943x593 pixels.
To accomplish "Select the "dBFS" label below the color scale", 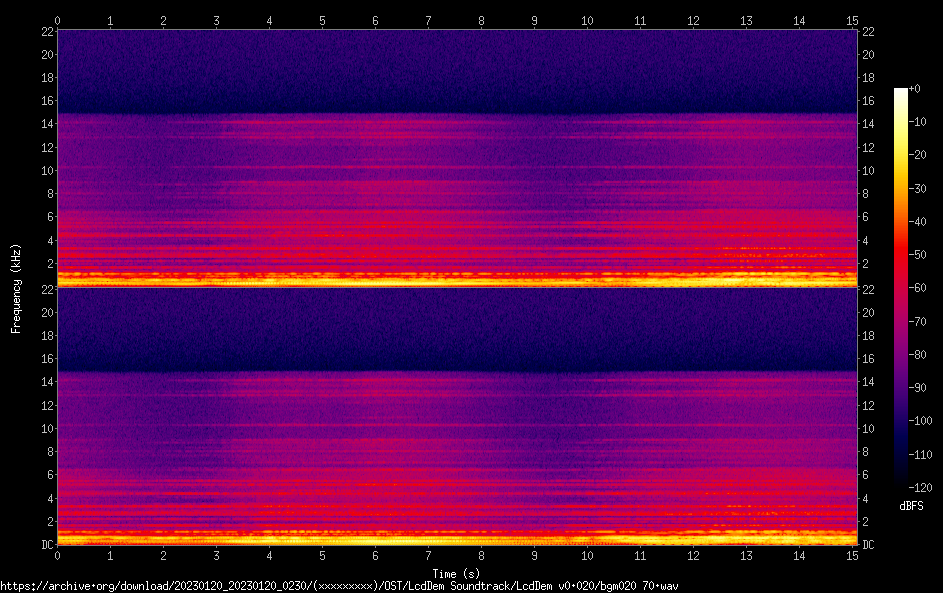I will [911, 506].
